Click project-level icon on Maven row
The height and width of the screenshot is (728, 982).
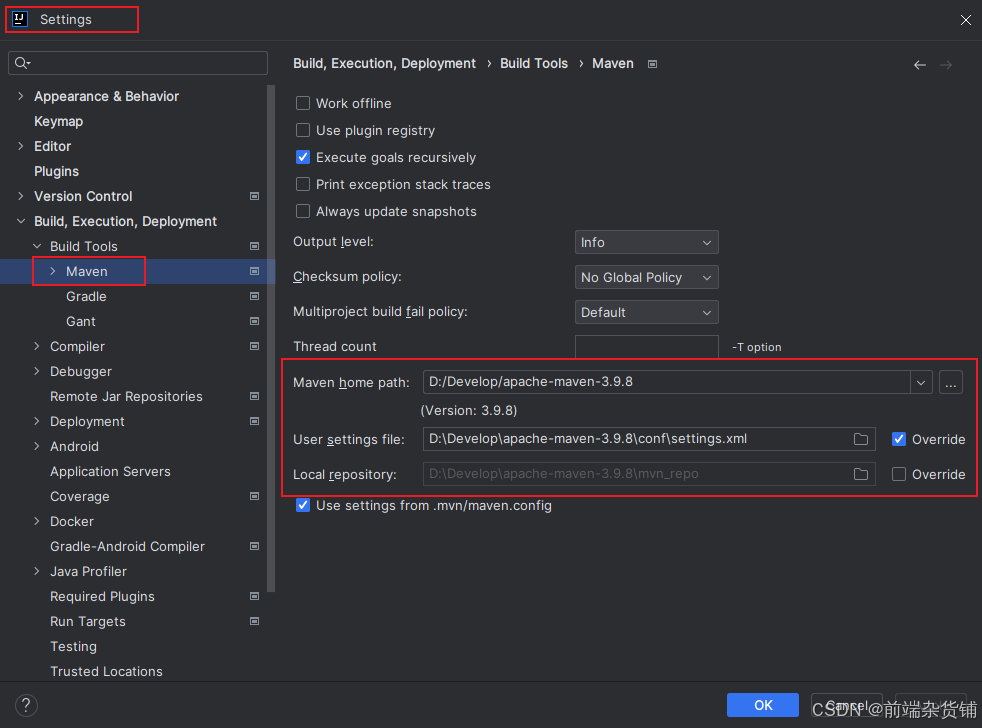pyautogui.click(x=254, y=271)
